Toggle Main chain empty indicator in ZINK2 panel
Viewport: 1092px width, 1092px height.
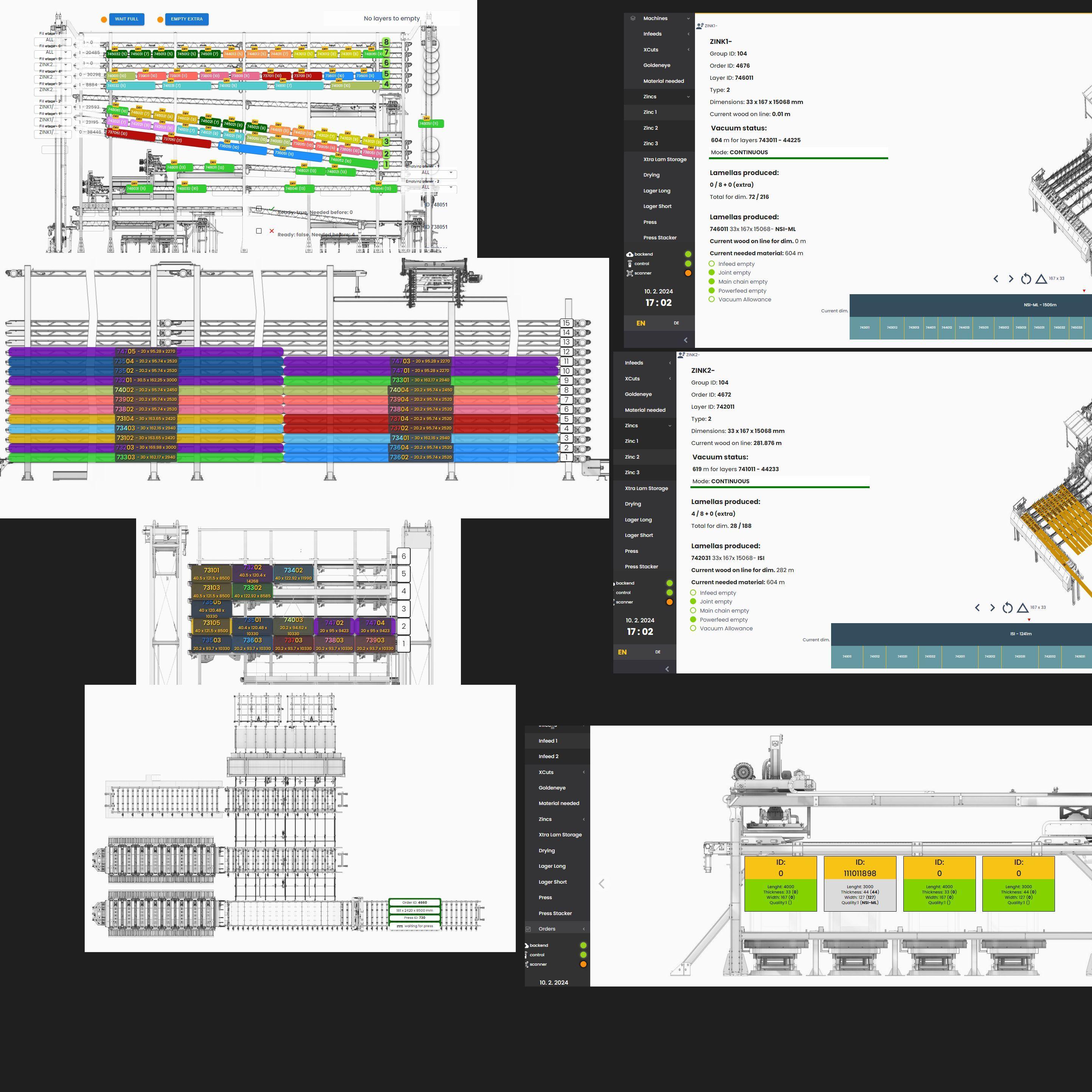(693, 610)
